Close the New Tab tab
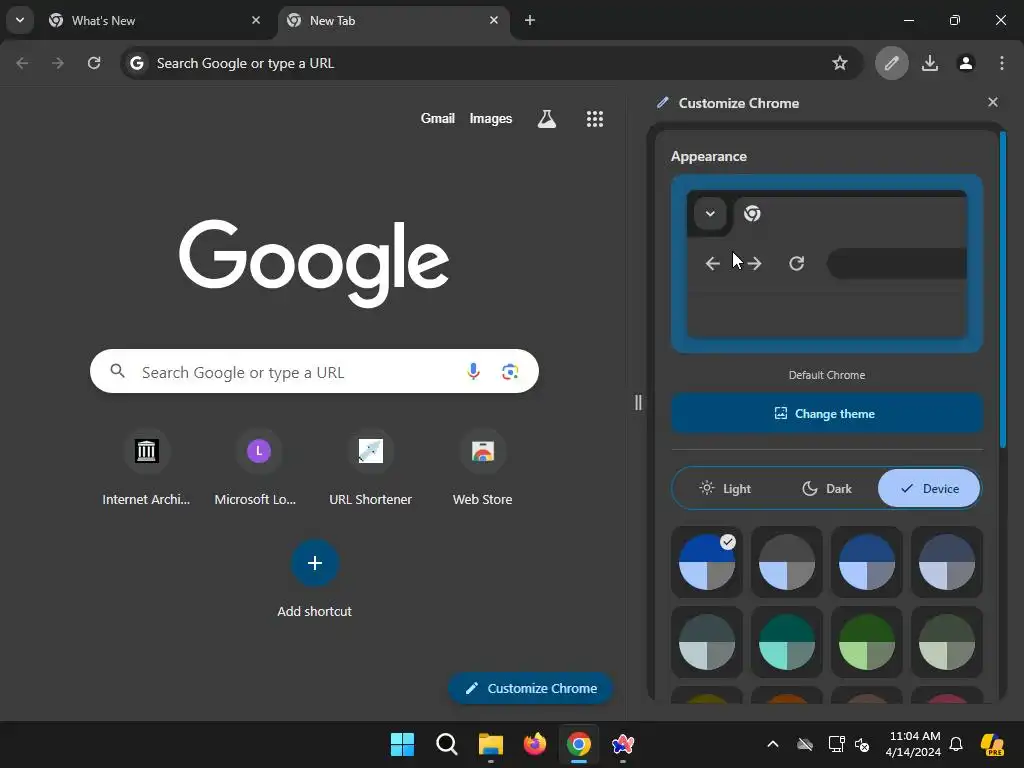 coord(494,20)
